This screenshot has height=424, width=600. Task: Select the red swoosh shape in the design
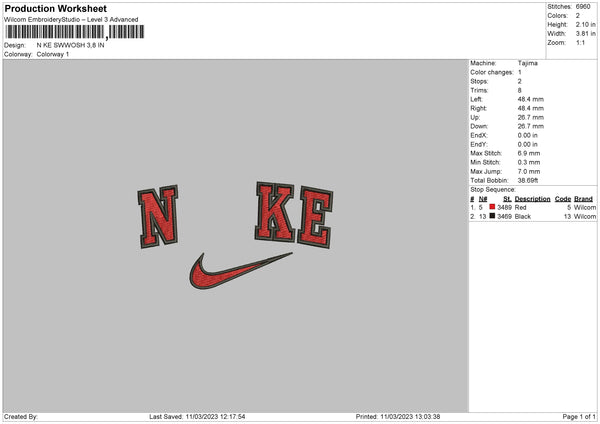(240, 270)
